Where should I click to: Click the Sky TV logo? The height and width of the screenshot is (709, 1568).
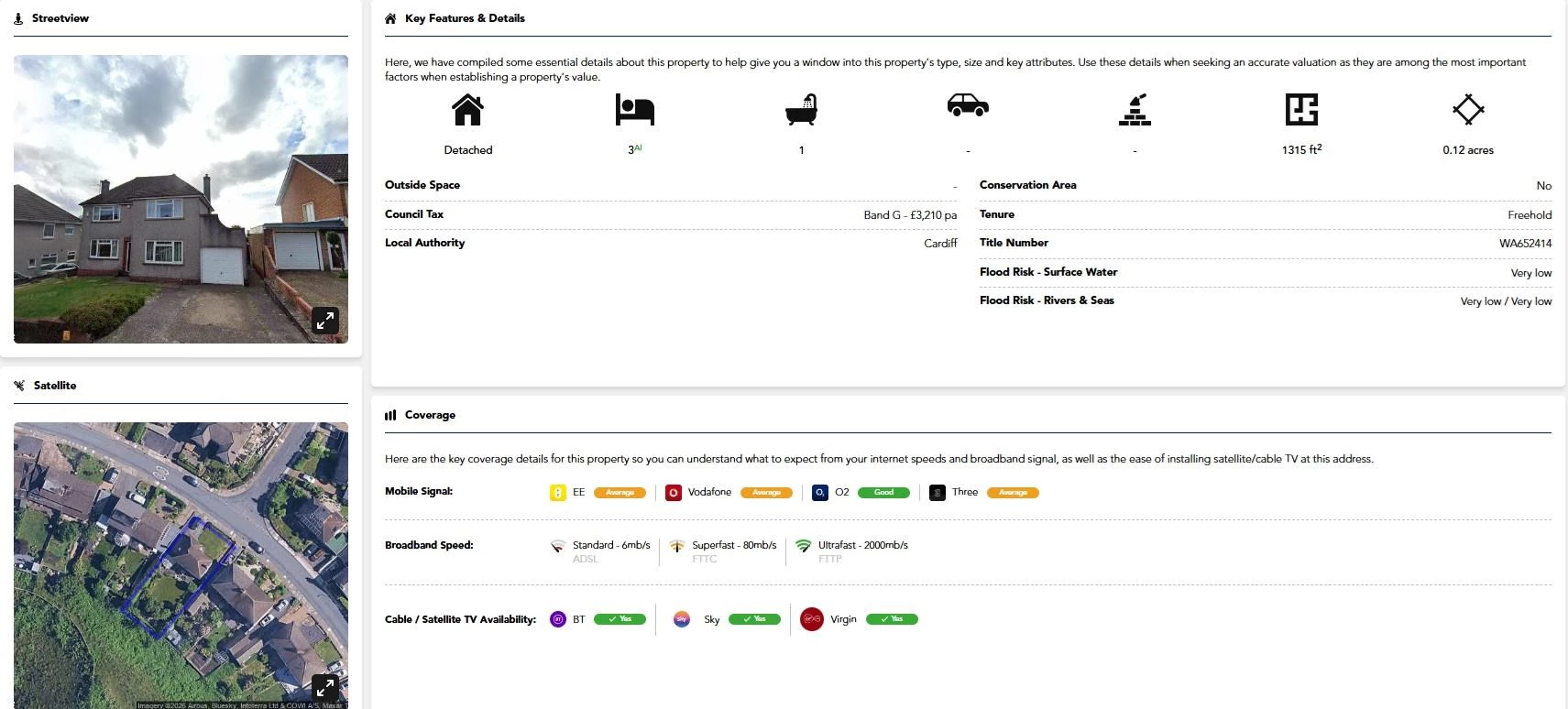tap(682, 619)
